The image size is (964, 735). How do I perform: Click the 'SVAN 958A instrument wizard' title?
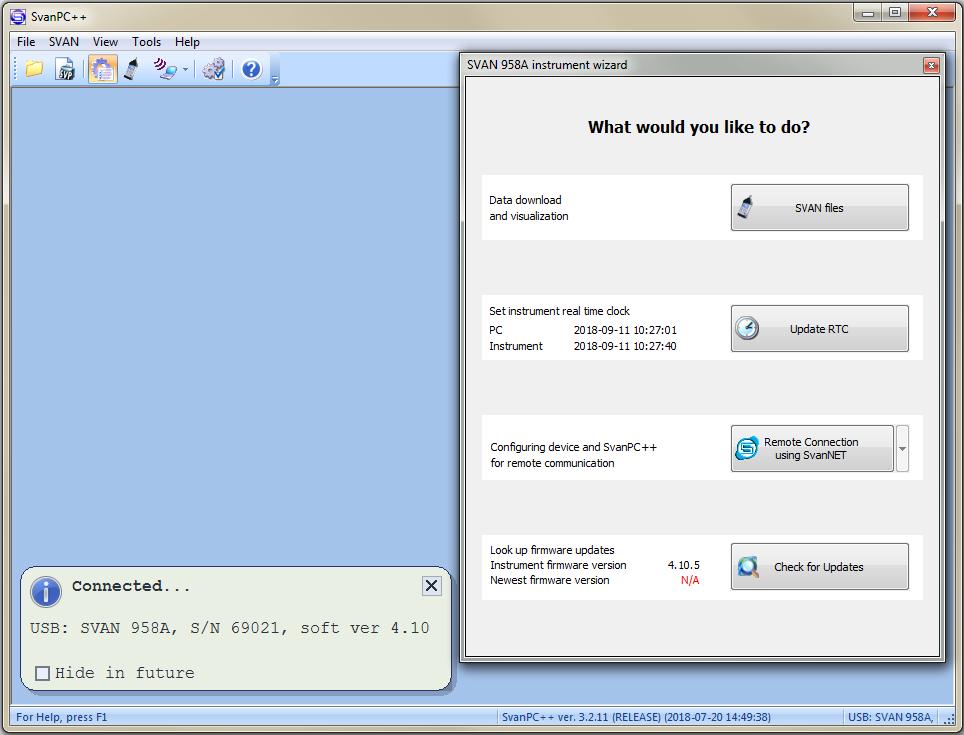point(547,65)
